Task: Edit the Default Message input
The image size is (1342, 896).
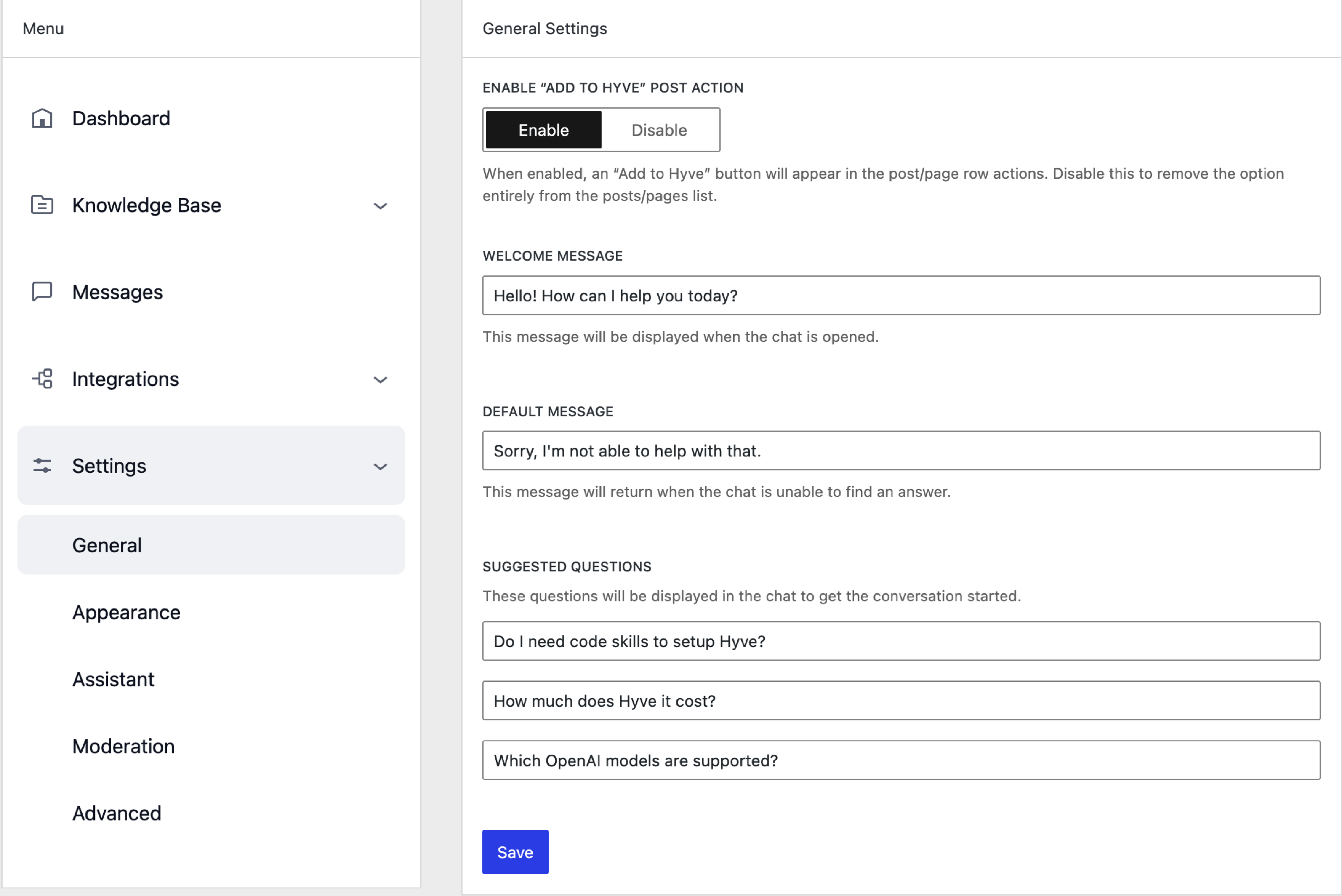Action: click(901, 451)
